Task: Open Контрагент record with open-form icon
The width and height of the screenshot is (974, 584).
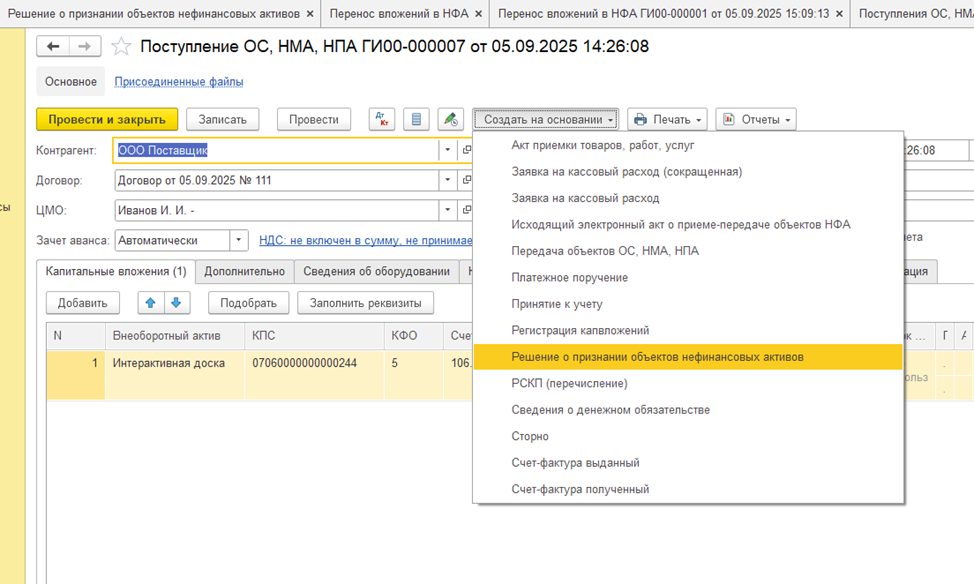Action: click(467, 150)
